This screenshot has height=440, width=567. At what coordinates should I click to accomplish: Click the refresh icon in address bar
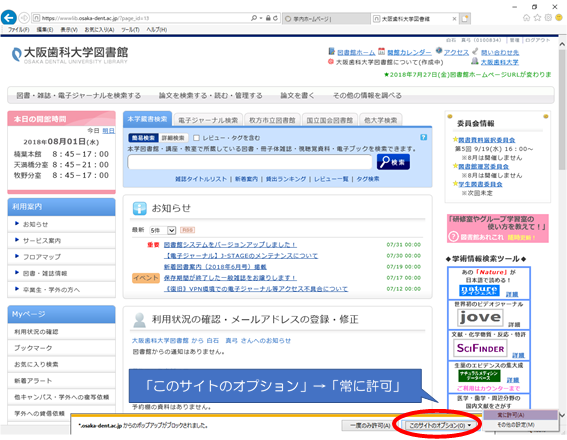click(x=276, y=18)
